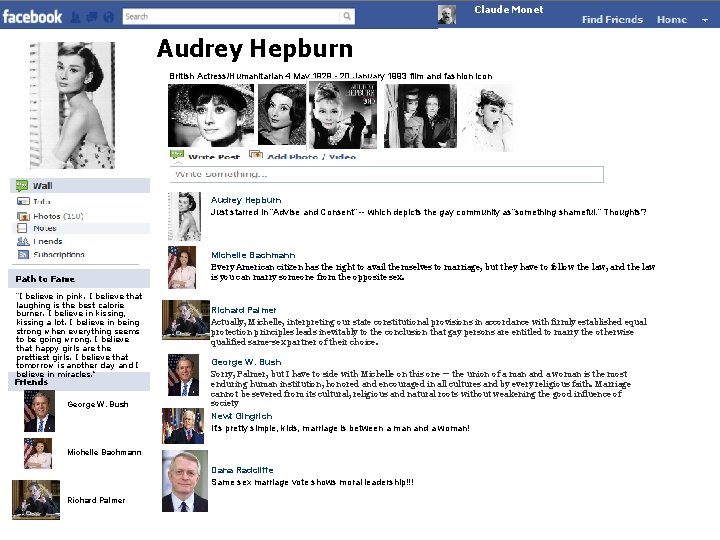720x540 pixels.
Task: Click in the Search field
Action: [x=232, y=17]
